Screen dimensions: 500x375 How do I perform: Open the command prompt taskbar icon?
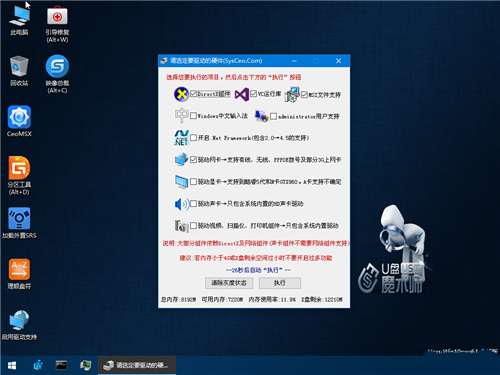(x=61, y=366)
